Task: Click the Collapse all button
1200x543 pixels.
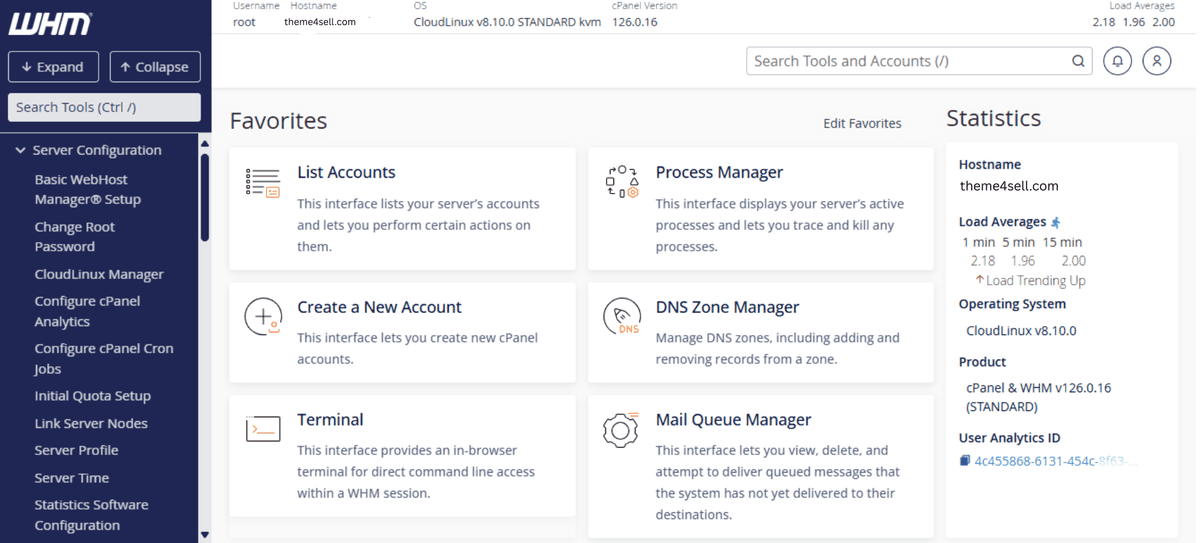Action: (x=155, y=67)
